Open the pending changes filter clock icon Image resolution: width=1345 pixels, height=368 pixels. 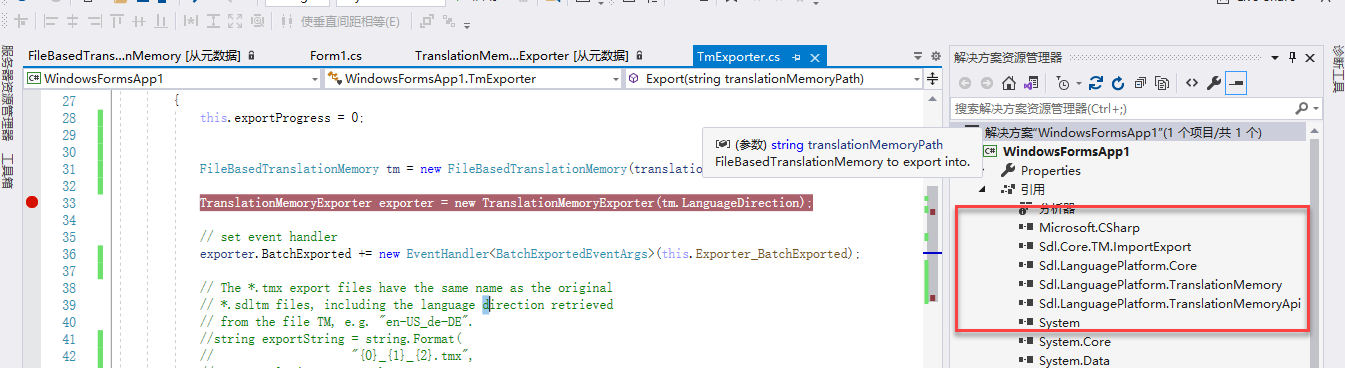point(1063,84)
